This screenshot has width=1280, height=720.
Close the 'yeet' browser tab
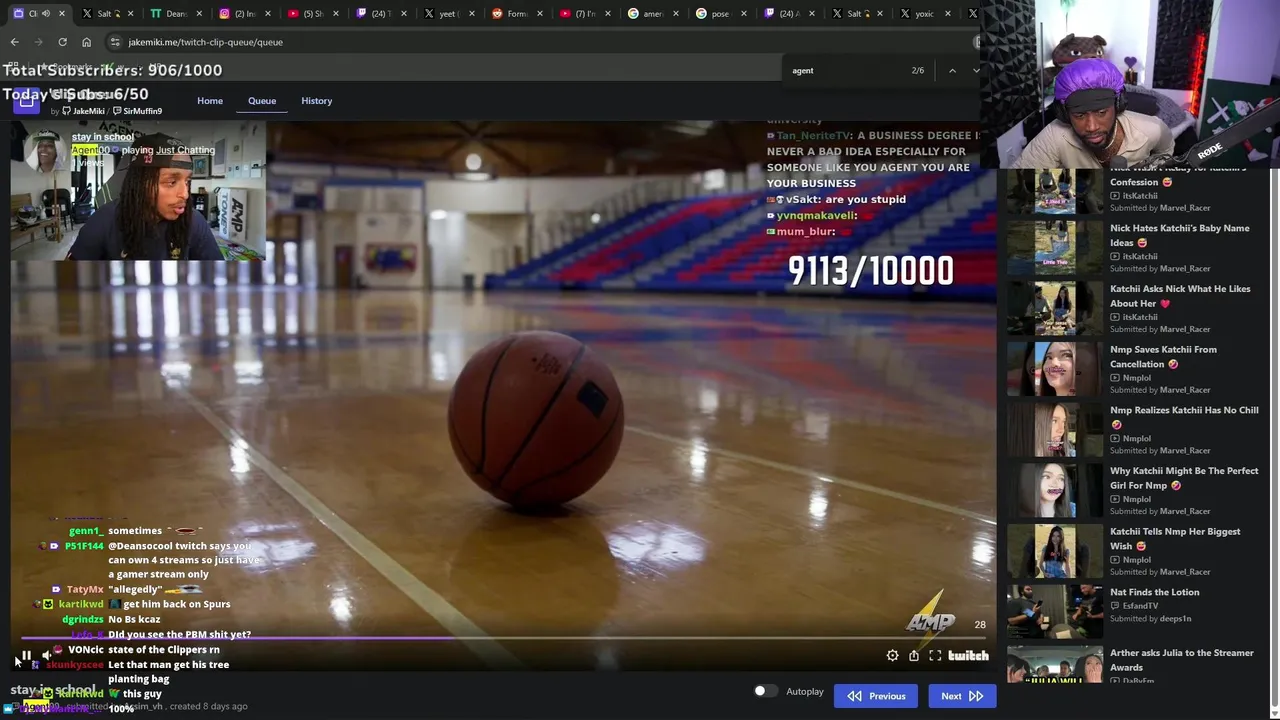pyautogui.click(x=472, y=14)
